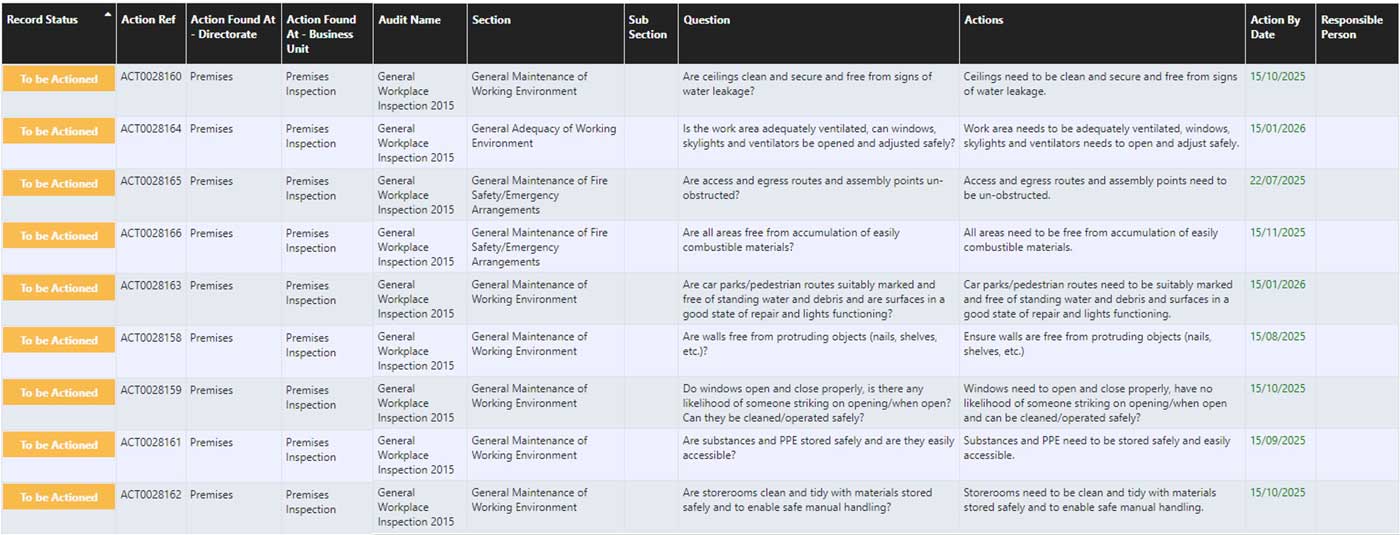This screenshot has height=535, width=1400.
Task: Click the sort arrow in Record Status header
Action: 108,14
